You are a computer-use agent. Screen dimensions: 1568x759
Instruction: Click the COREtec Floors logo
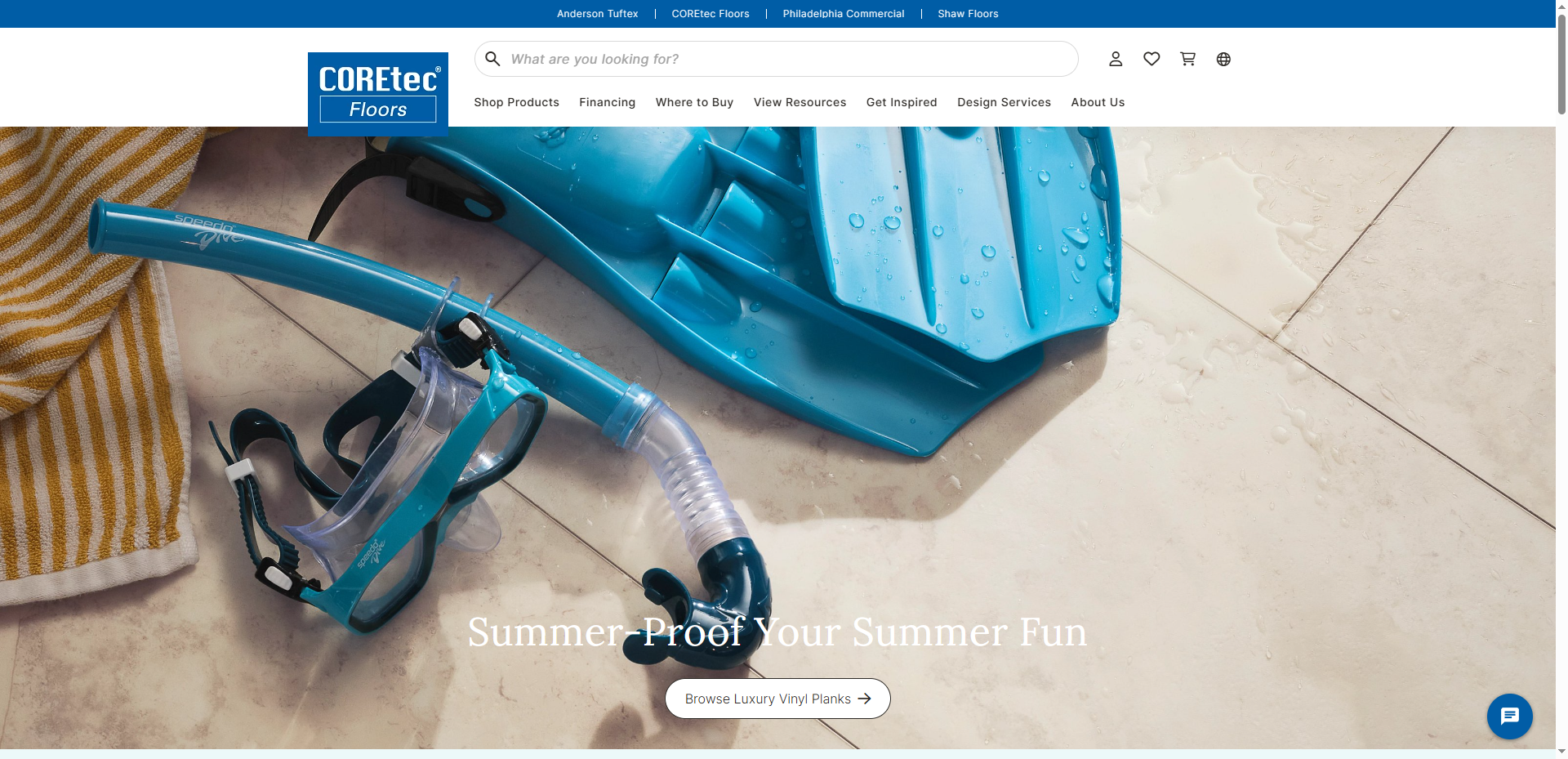pos(378,94)
